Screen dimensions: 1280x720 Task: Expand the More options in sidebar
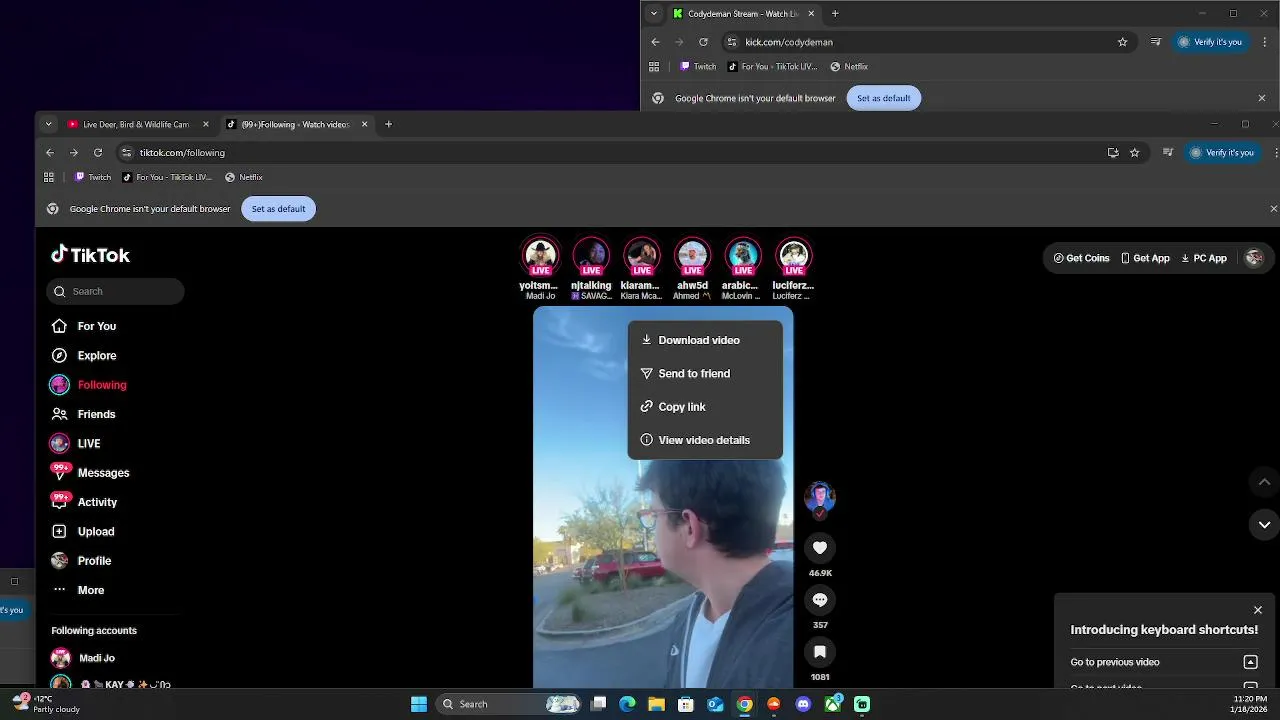[x=79, y=590]
